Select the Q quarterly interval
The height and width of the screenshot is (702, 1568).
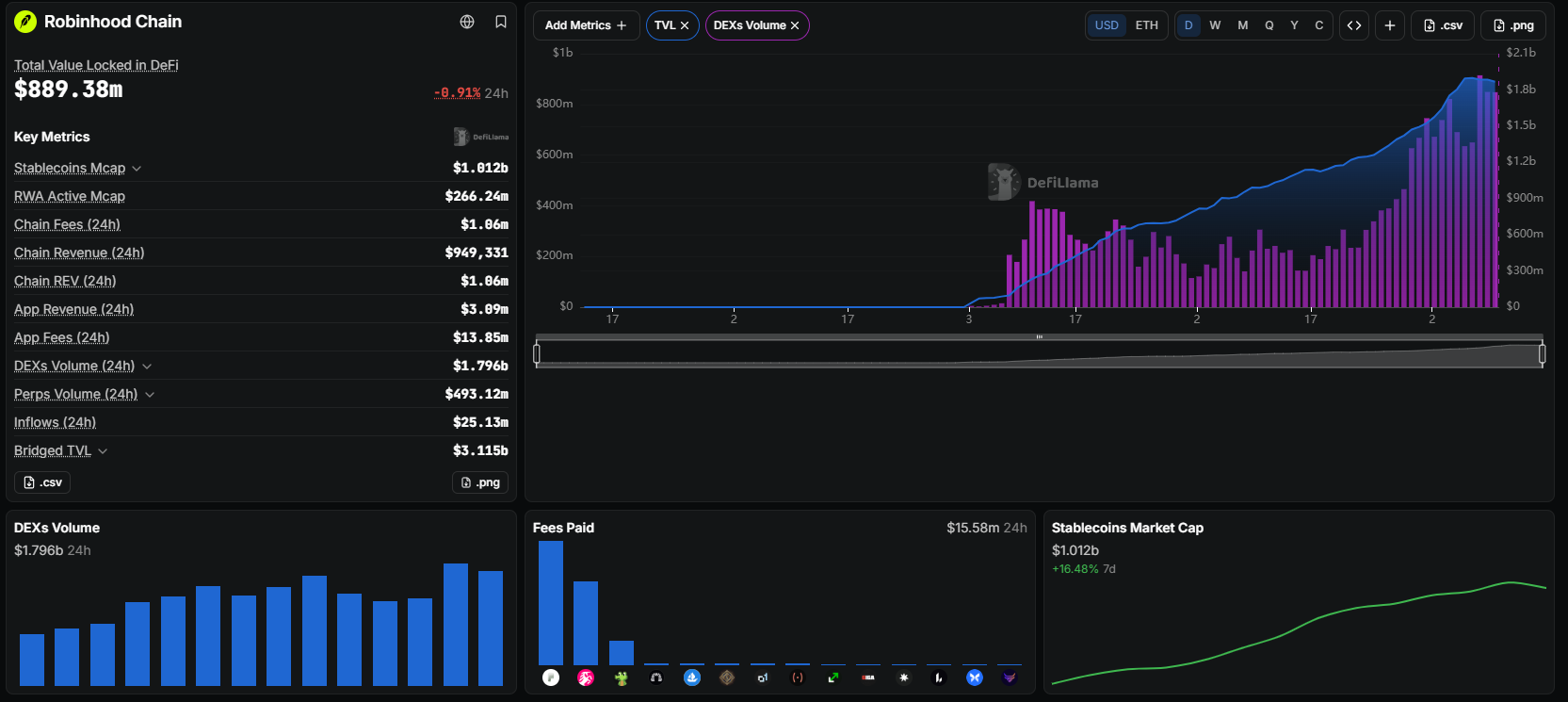point(1269,25)
